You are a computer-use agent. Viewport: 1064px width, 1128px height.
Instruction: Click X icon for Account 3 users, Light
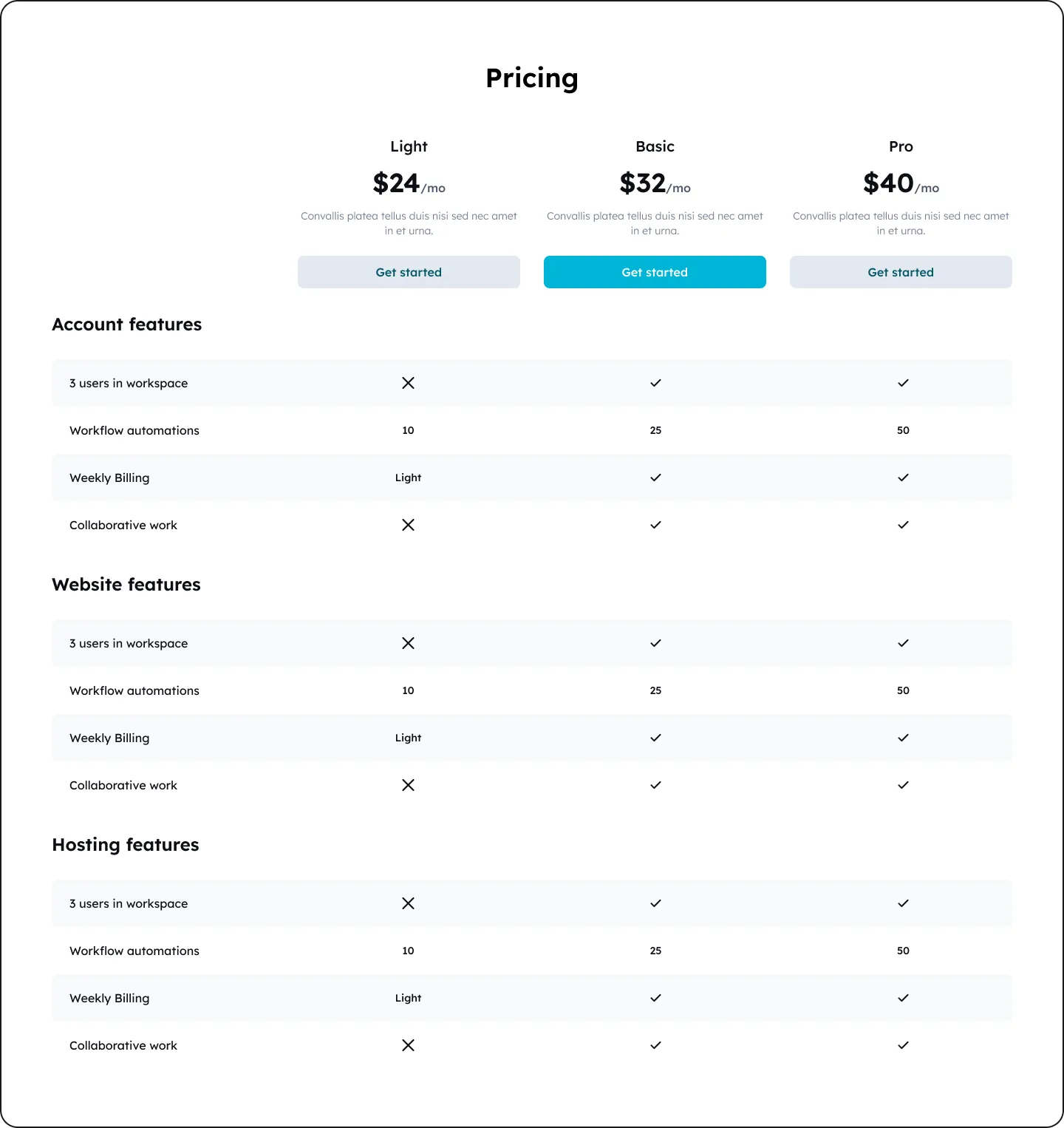(x=408, y=383)
